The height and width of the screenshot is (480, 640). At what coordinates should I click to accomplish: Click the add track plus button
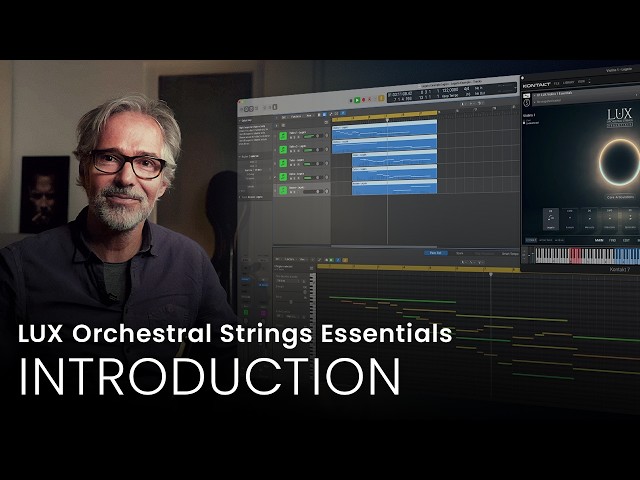point(276,125)
